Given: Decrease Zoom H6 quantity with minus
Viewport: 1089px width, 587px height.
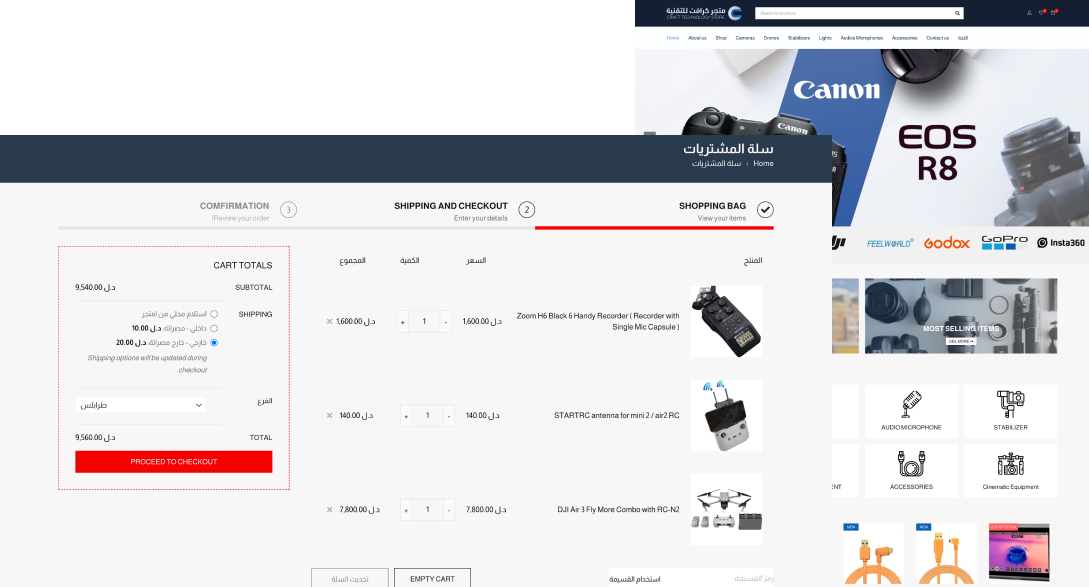Looking at the screenshot, I should (x=446, y=322).
